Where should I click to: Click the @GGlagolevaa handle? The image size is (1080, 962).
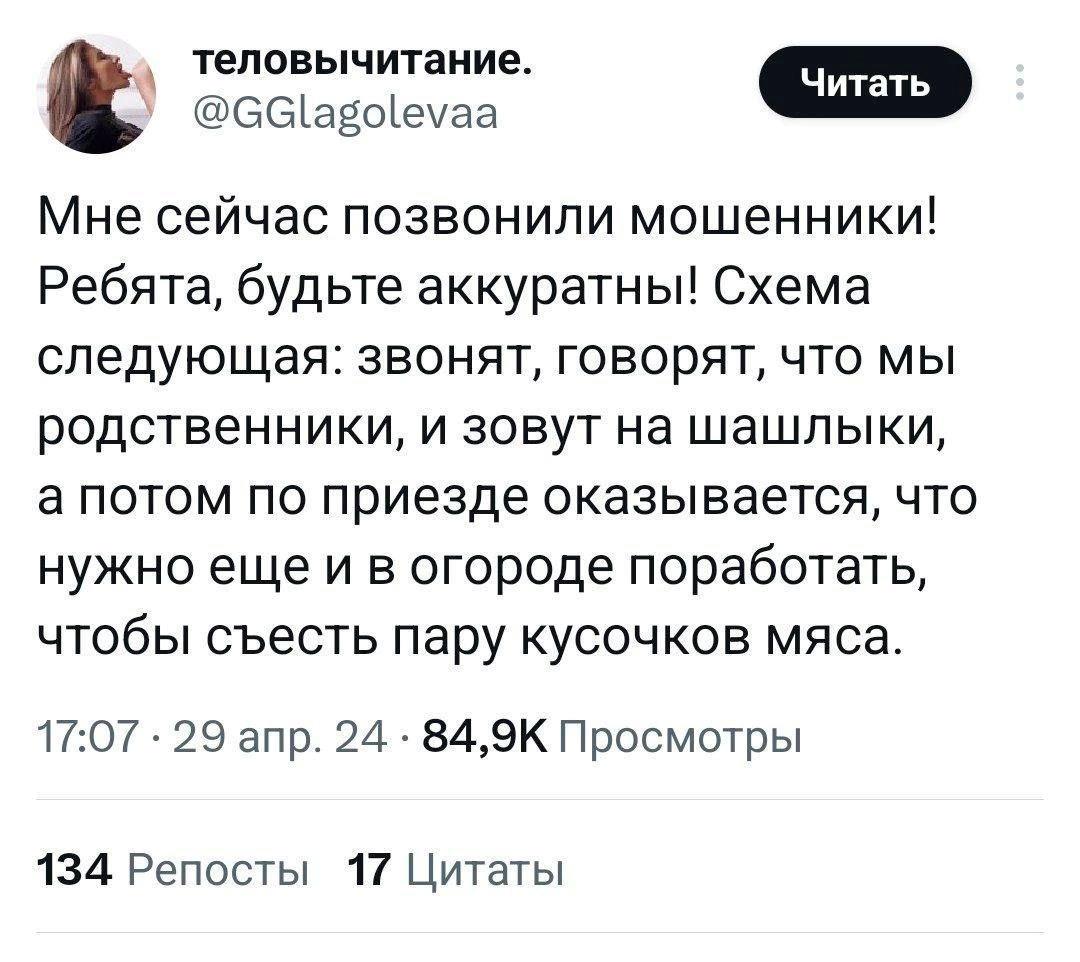[344, 118]
